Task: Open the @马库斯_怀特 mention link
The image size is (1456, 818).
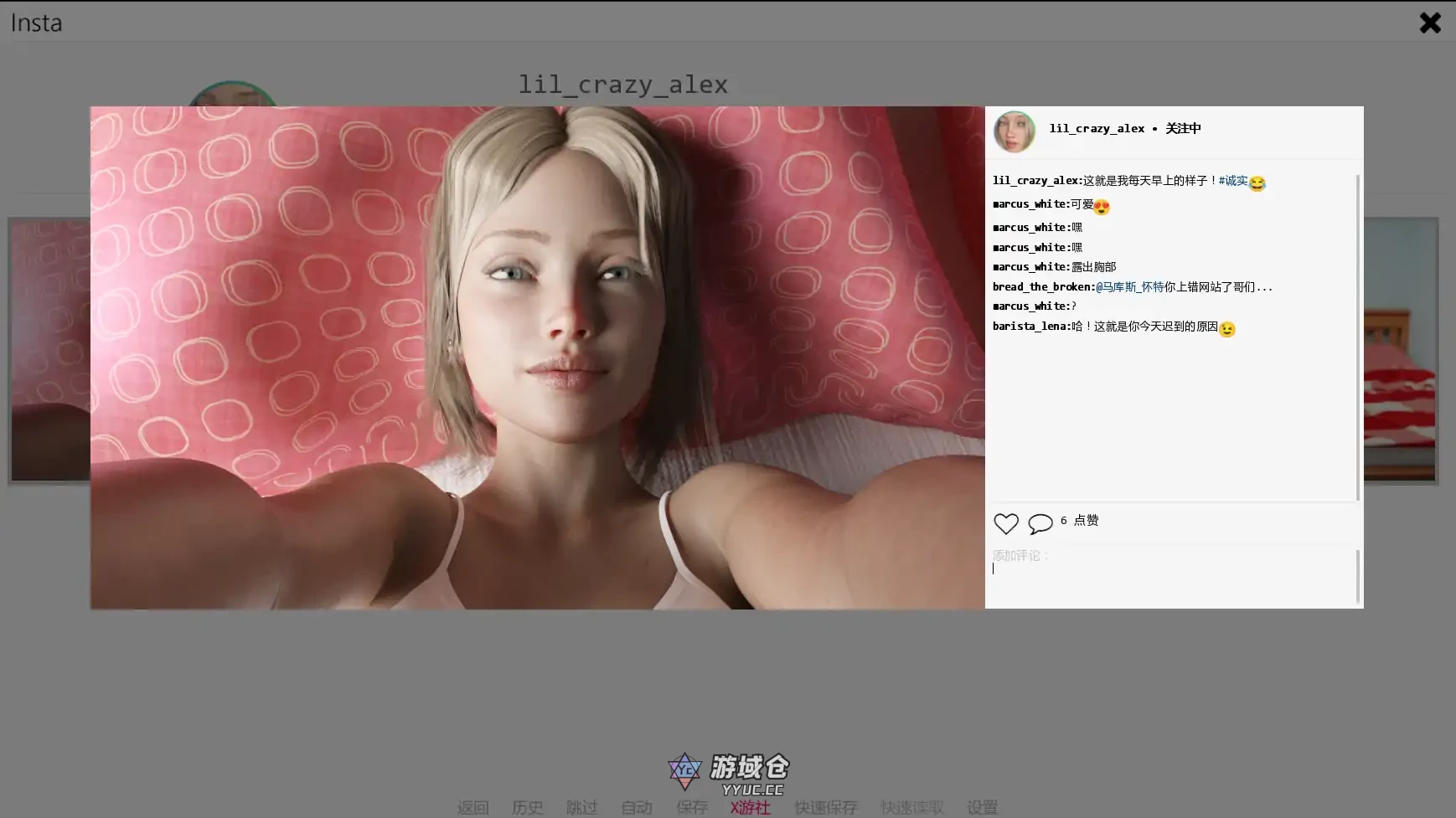Action: (x=1129, y=287)
